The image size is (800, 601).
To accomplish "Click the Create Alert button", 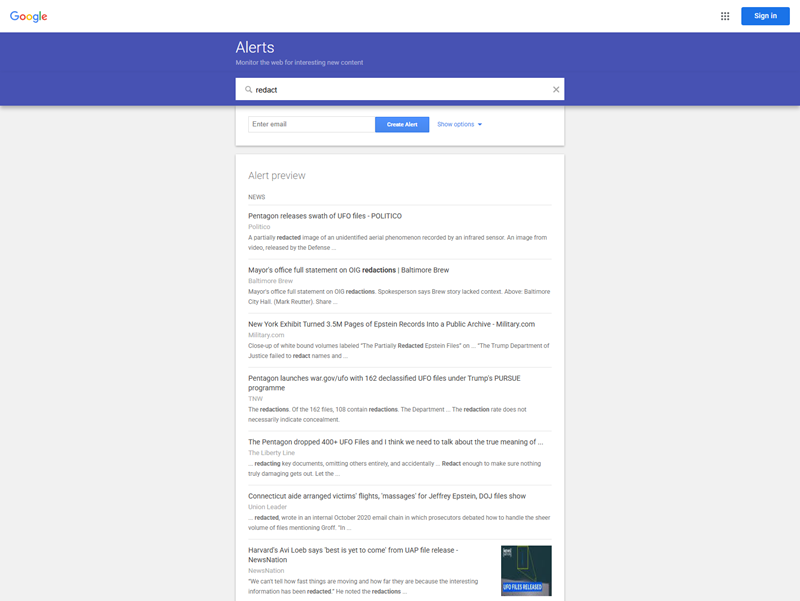I will [x=402, y=124].
